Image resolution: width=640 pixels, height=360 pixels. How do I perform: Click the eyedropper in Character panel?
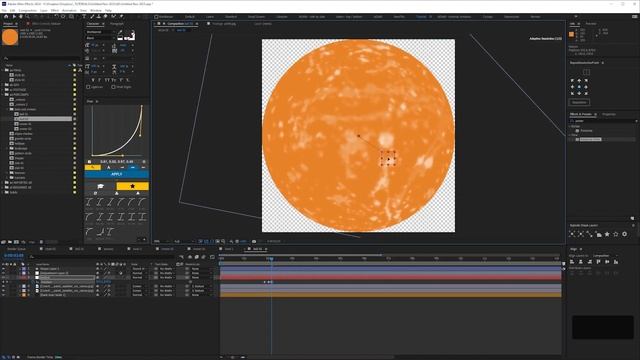tap(121, 32)
